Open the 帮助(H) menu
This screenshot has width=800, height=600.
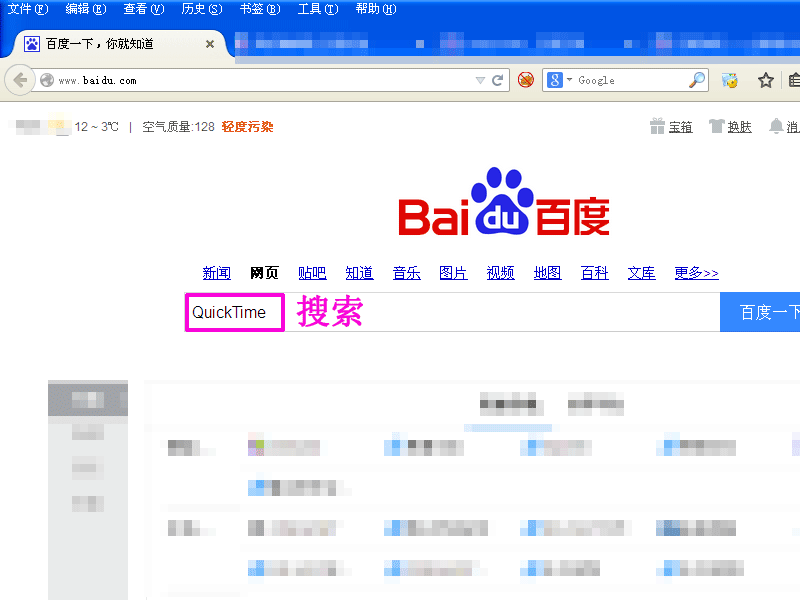coord(376,9)
